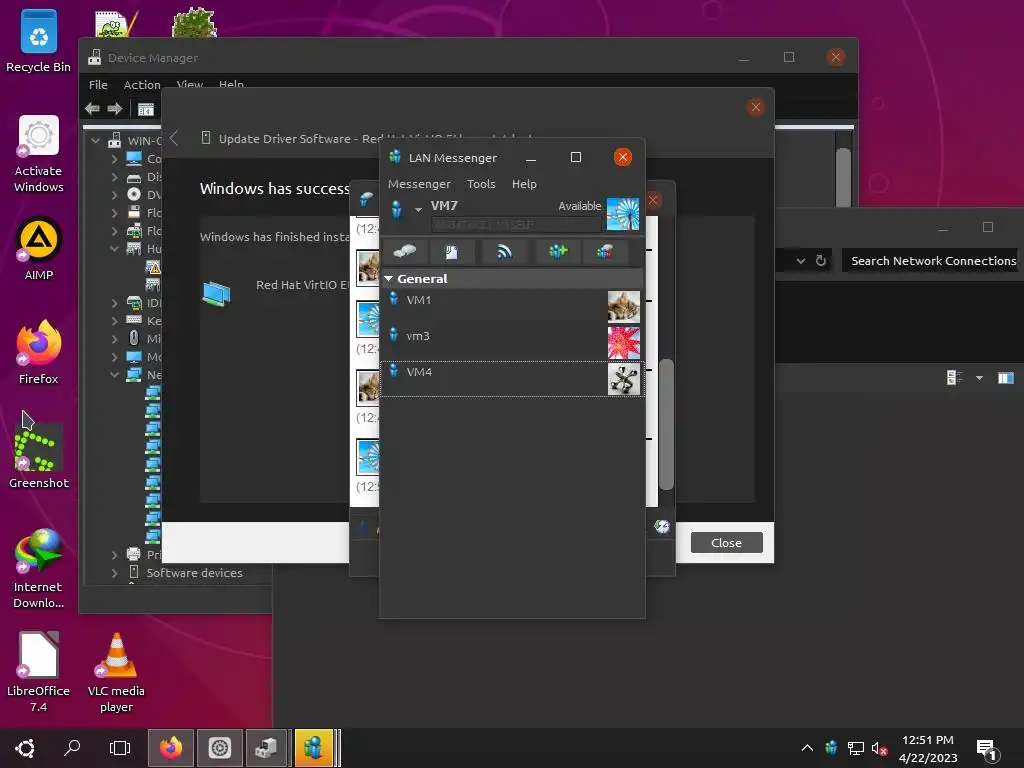1024x768 pixels.
Task: Open the Tools menu in LAN Messenger
Action: pos(481,184)
